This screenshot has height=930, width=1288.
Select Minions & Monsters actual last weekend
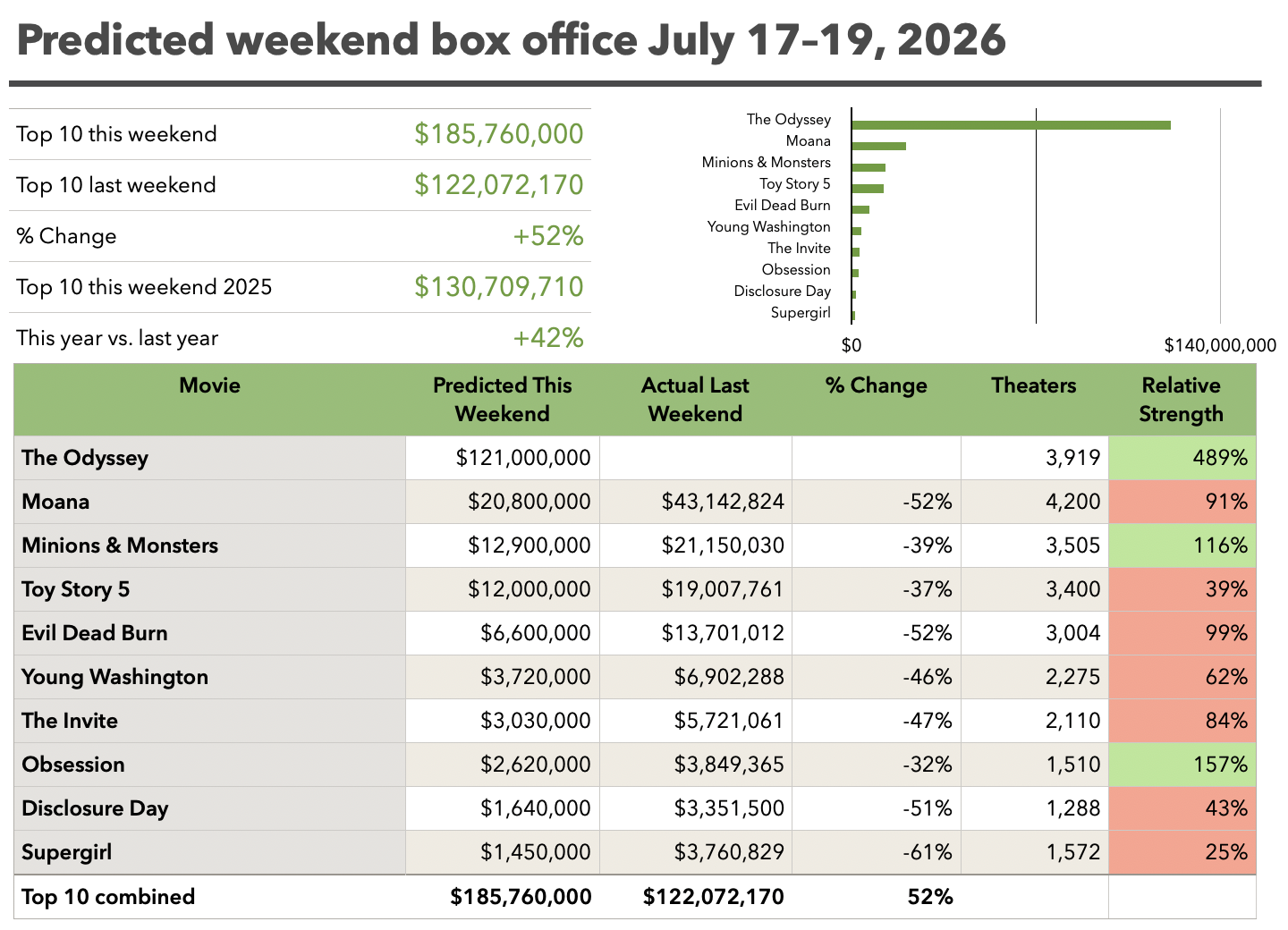coord(695,545)
